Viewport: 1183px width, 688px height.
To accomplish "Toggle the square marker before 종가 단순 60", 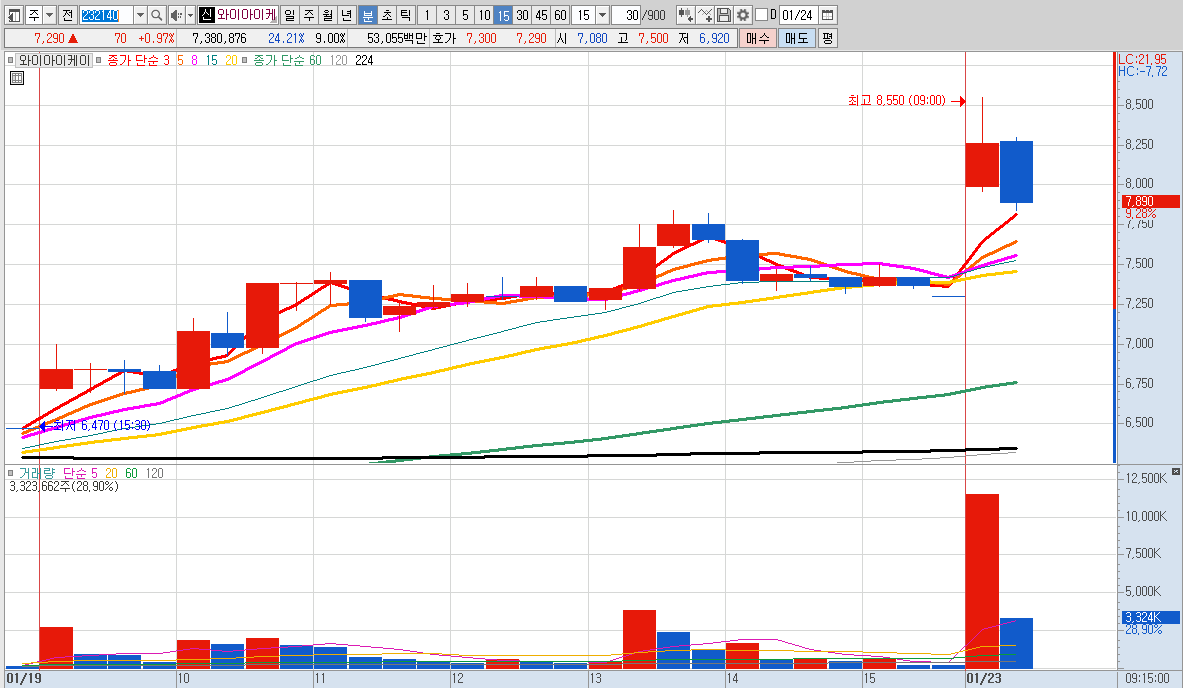I will coord(244,60).
